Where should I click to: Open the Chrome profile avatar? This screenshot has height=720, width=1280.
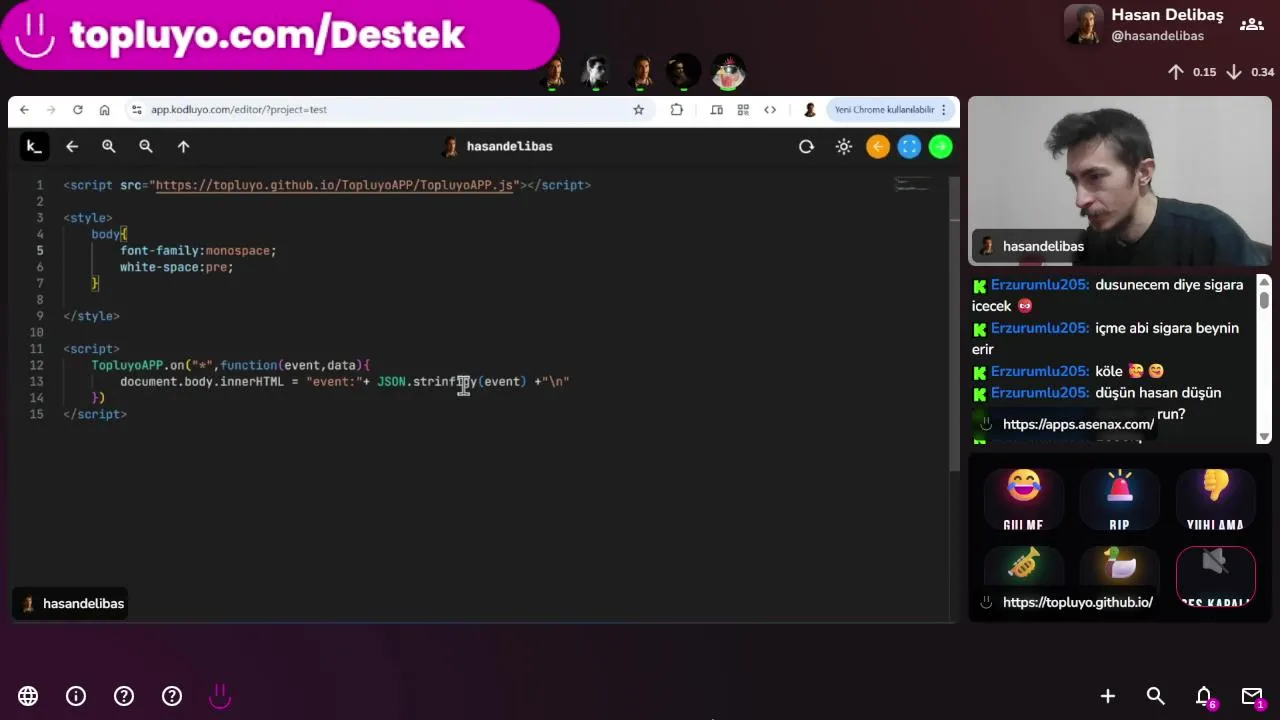(x=810, y=110)
